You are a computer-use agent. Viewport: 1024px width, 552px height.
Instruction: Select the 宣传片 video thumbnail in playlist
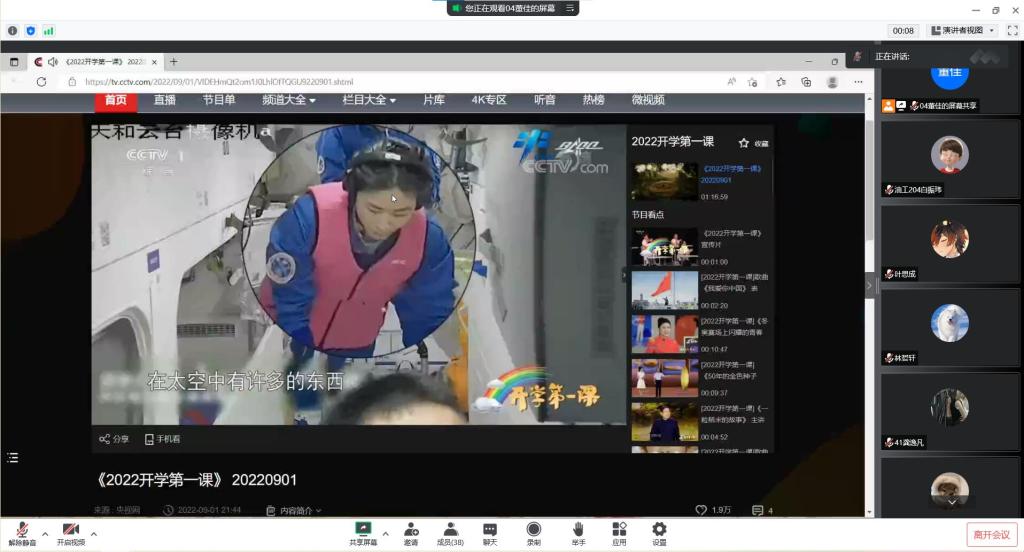[x=664, y=246]
